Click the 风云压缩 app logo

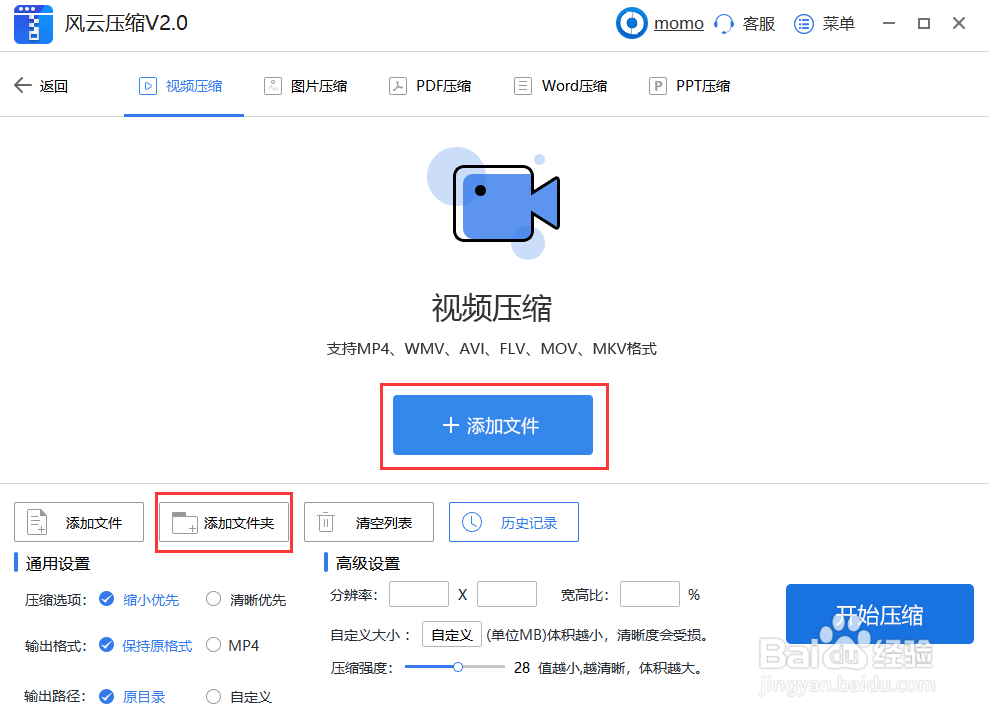click(33, 23)
